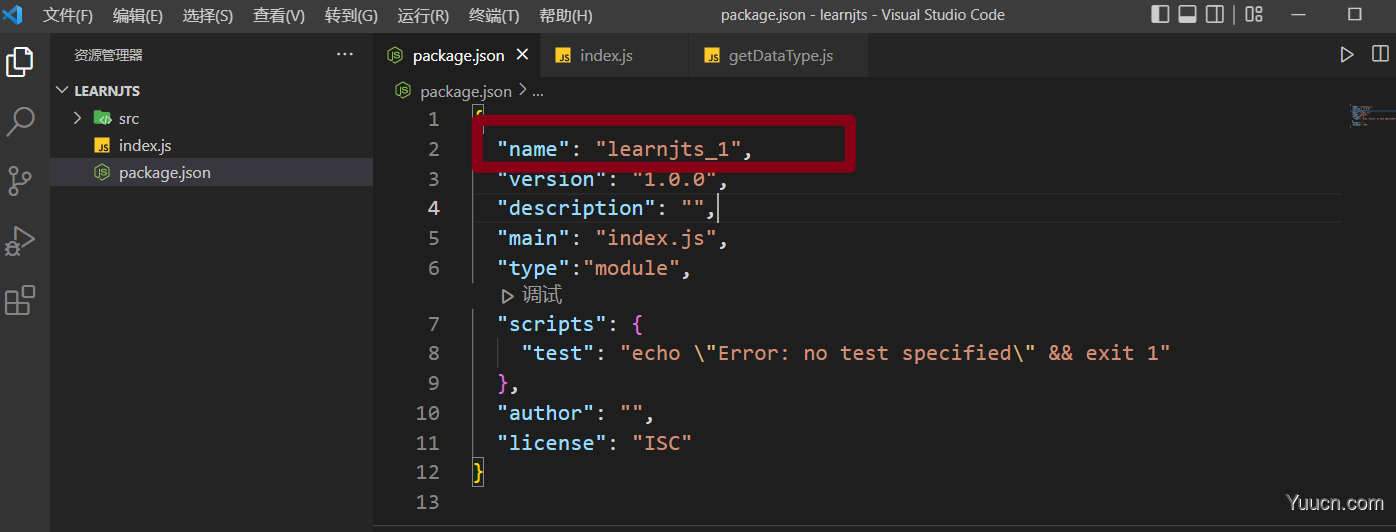Image resolution: width=1396 pixels, height=532 pixels.
Task: Maximize the VS Code window
Action: point(1355,14)
